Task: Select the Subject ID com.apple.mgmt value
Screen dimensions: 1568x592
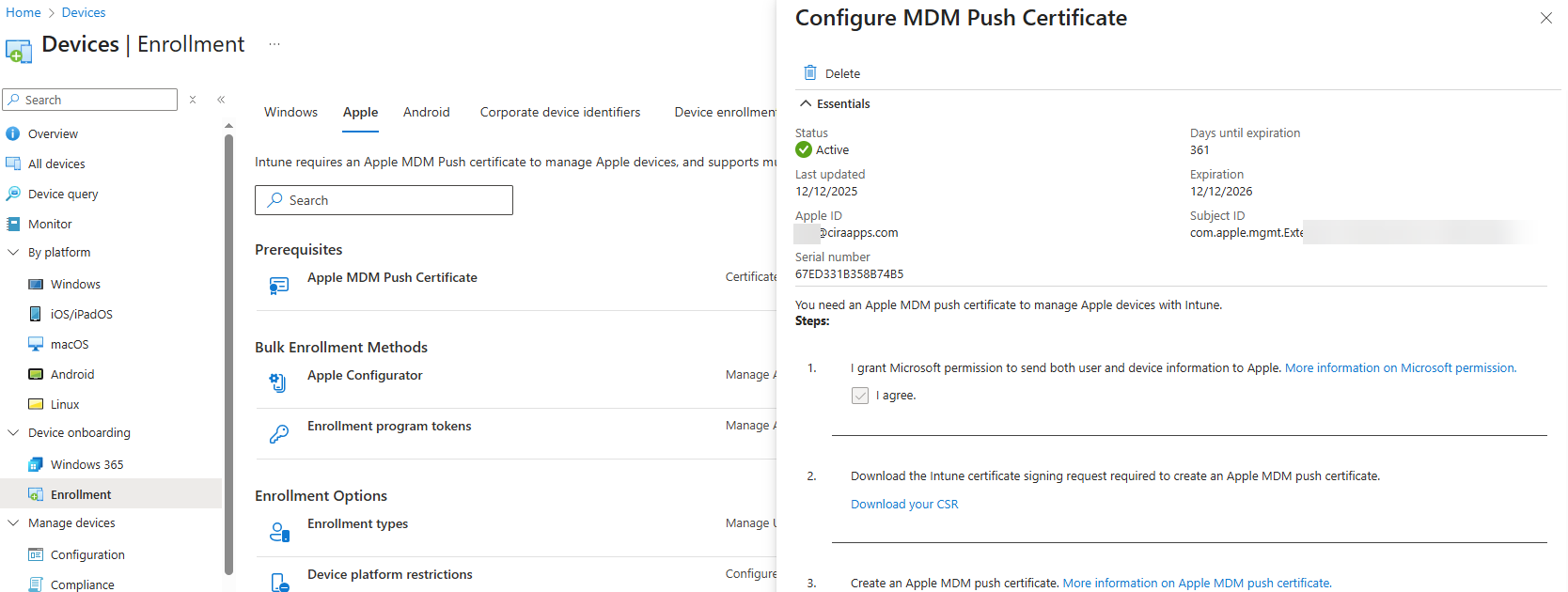Action: 1247,232
